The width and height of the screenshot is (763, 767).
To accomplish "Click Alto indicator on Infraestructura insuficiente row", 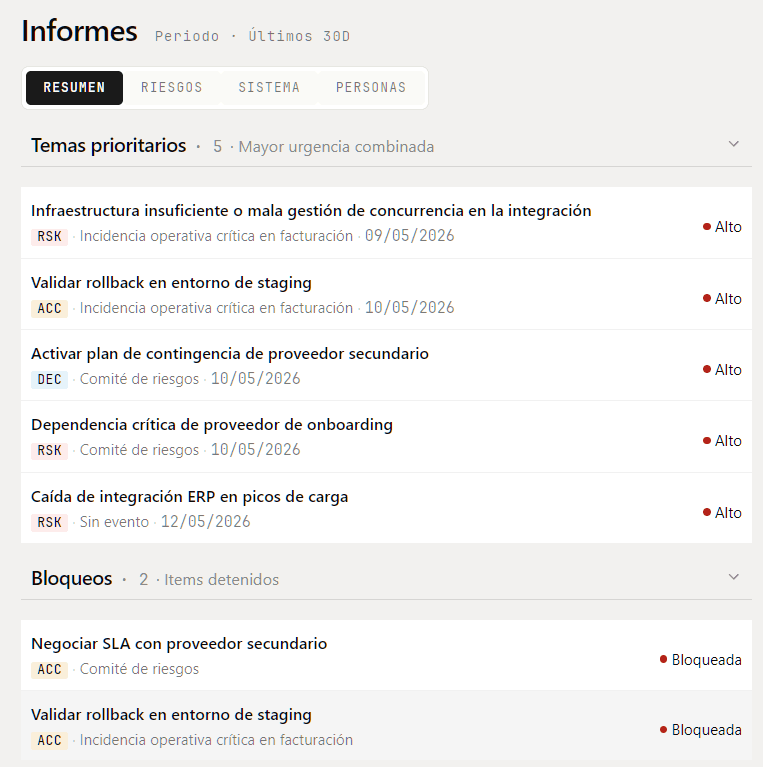I will coord(722,227).
